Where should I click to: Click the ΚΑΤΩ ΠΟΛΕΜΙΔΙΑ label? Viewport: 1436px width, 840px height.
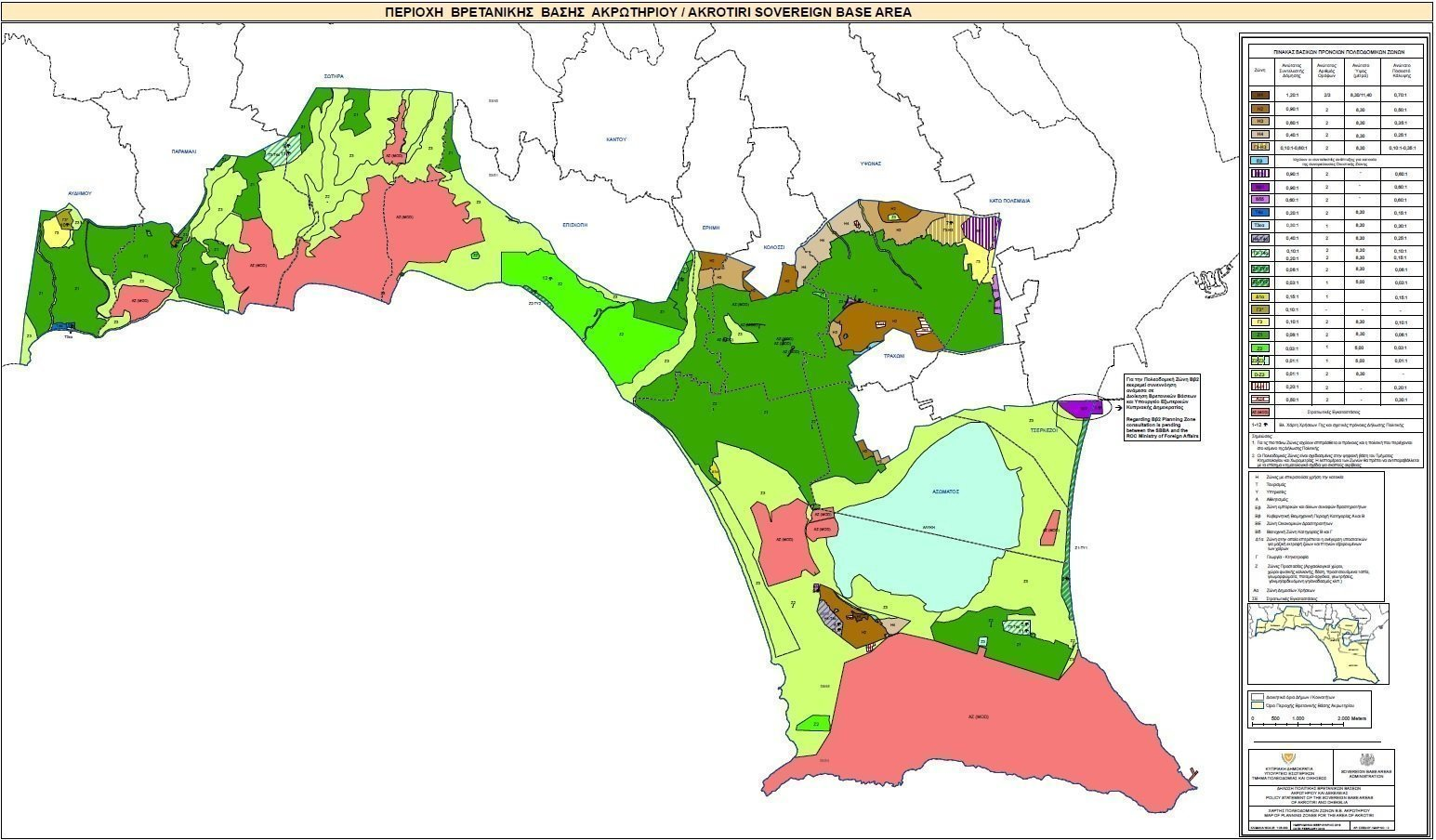point(1010,201)
